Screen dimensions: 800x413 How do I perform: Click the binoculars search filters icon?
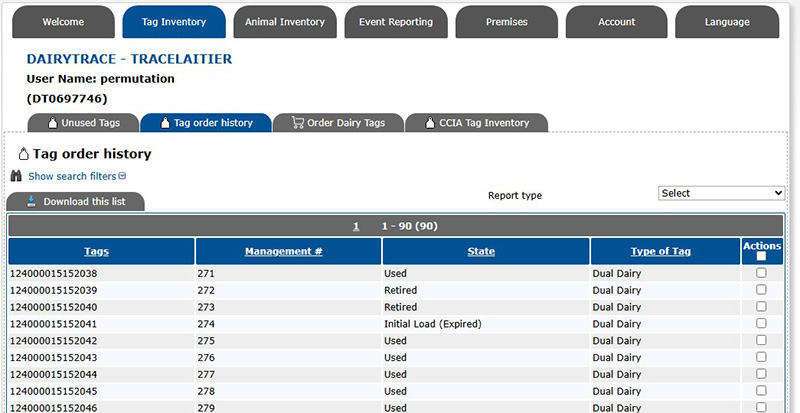(x=16, y=176)
